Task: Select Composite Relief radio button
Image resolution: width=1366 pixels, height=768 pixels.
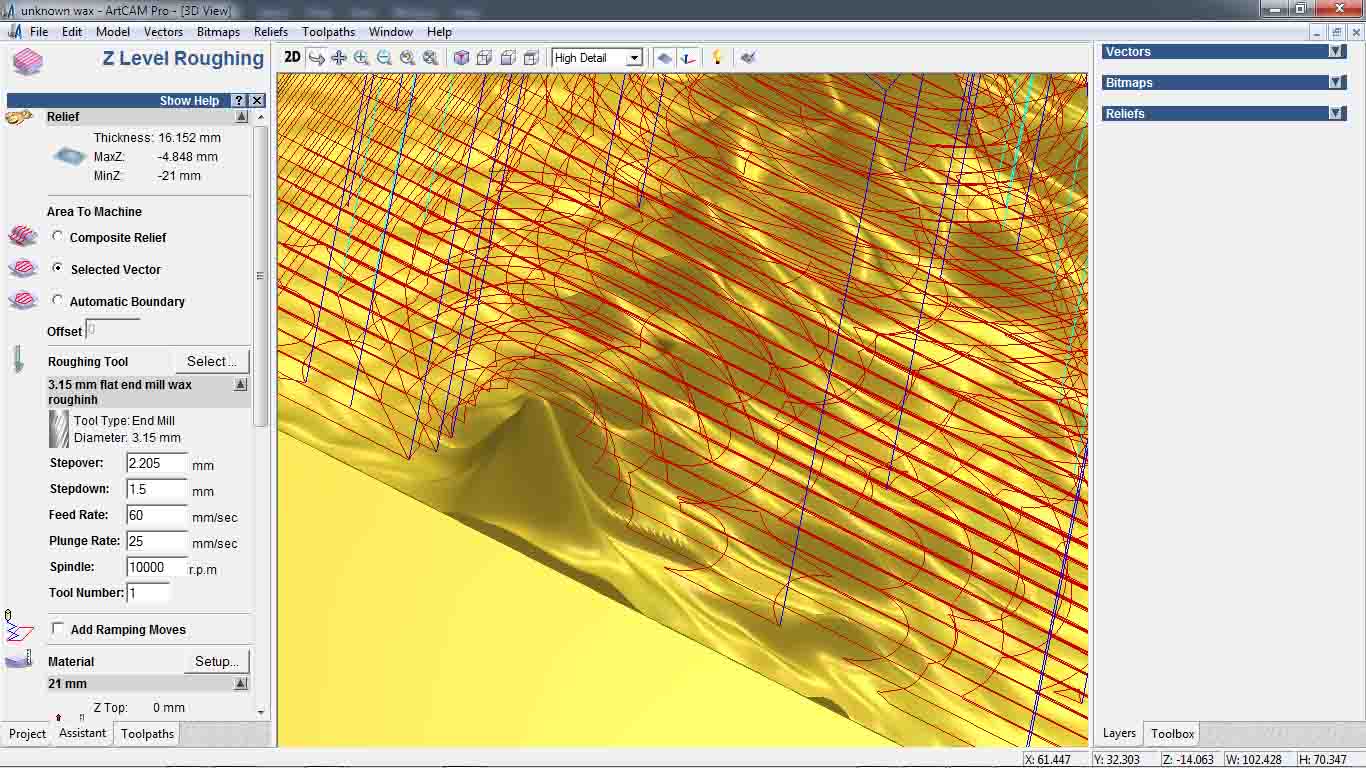Action: click(58, 237)
